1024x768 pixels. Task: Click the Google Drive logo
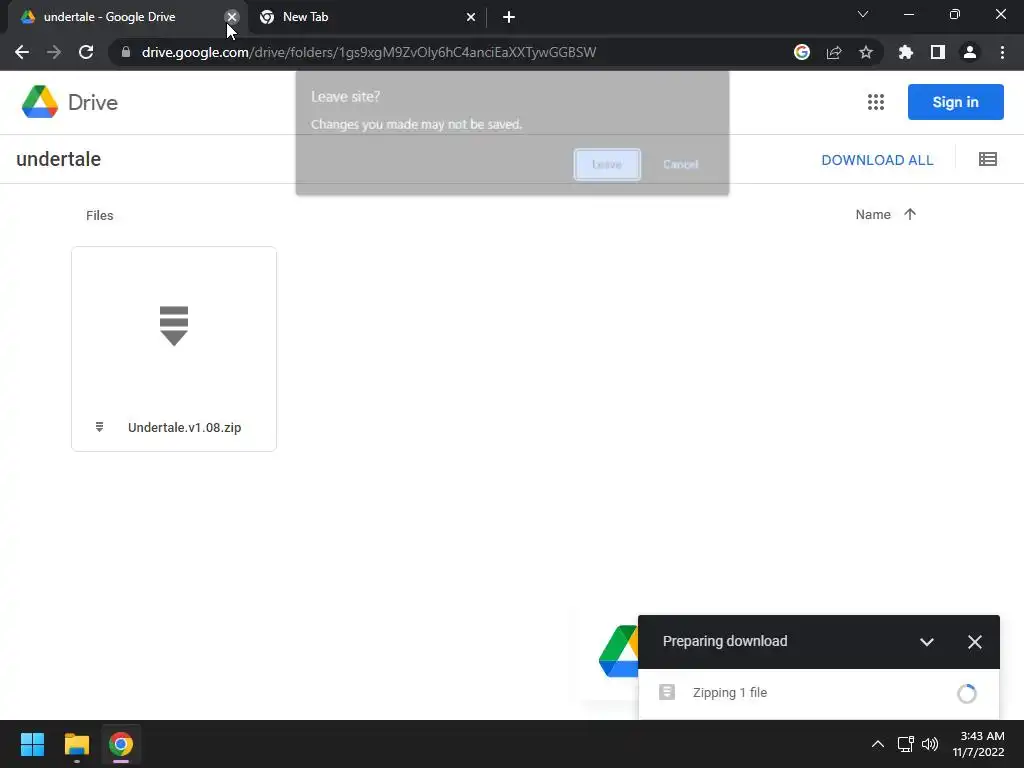click(x=69, y=102)
